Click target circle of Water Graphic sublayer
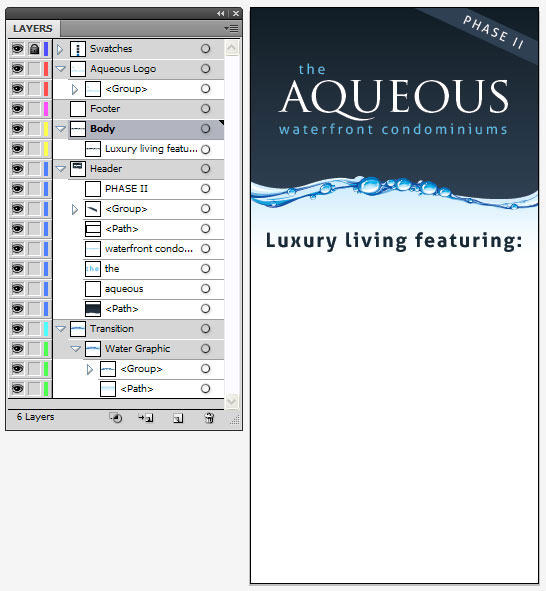The image size is (546, 591). (x=205, y=349)
